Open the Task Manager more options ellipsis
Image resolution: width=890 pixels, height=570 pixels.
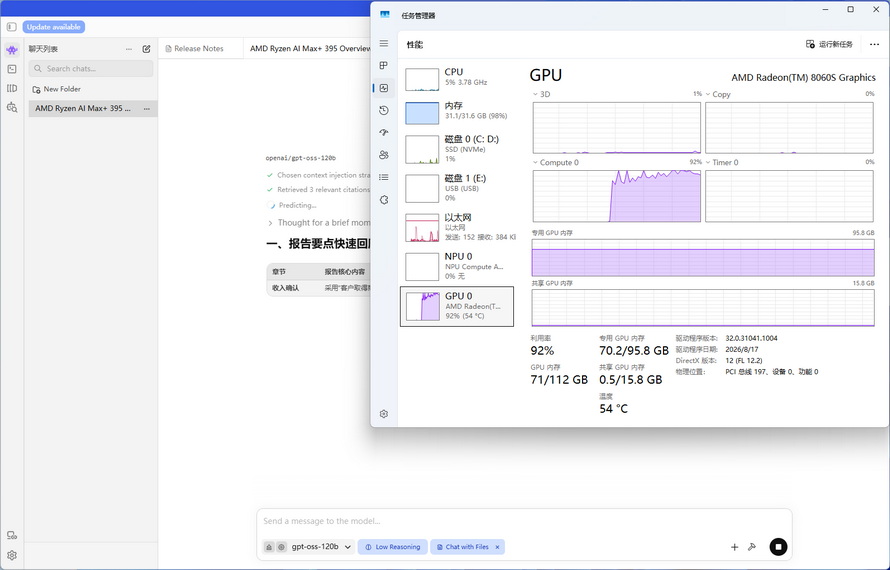pos(874,44)
